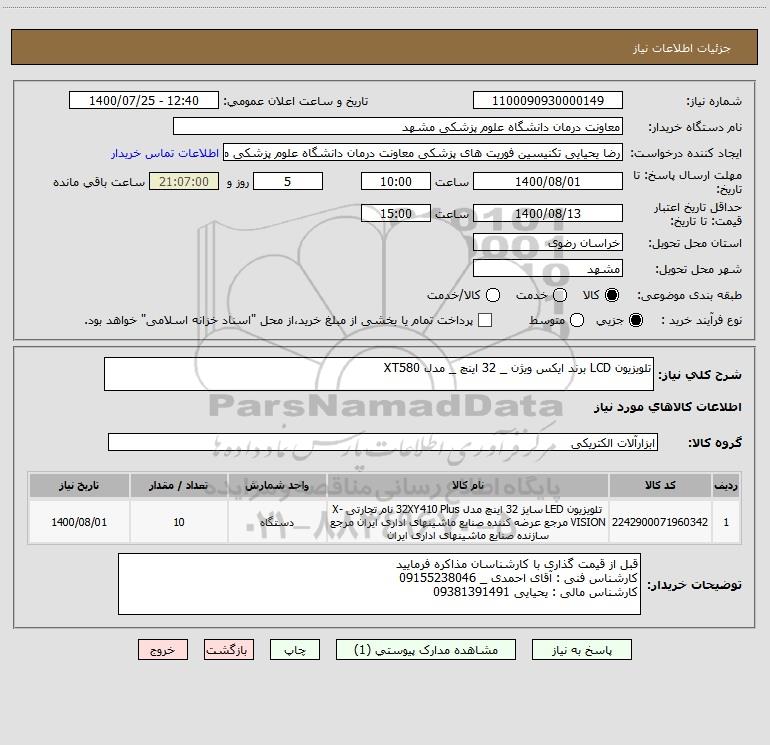Click the buyer notes text area
770x745 pixels.
click(x=379, y=584)
